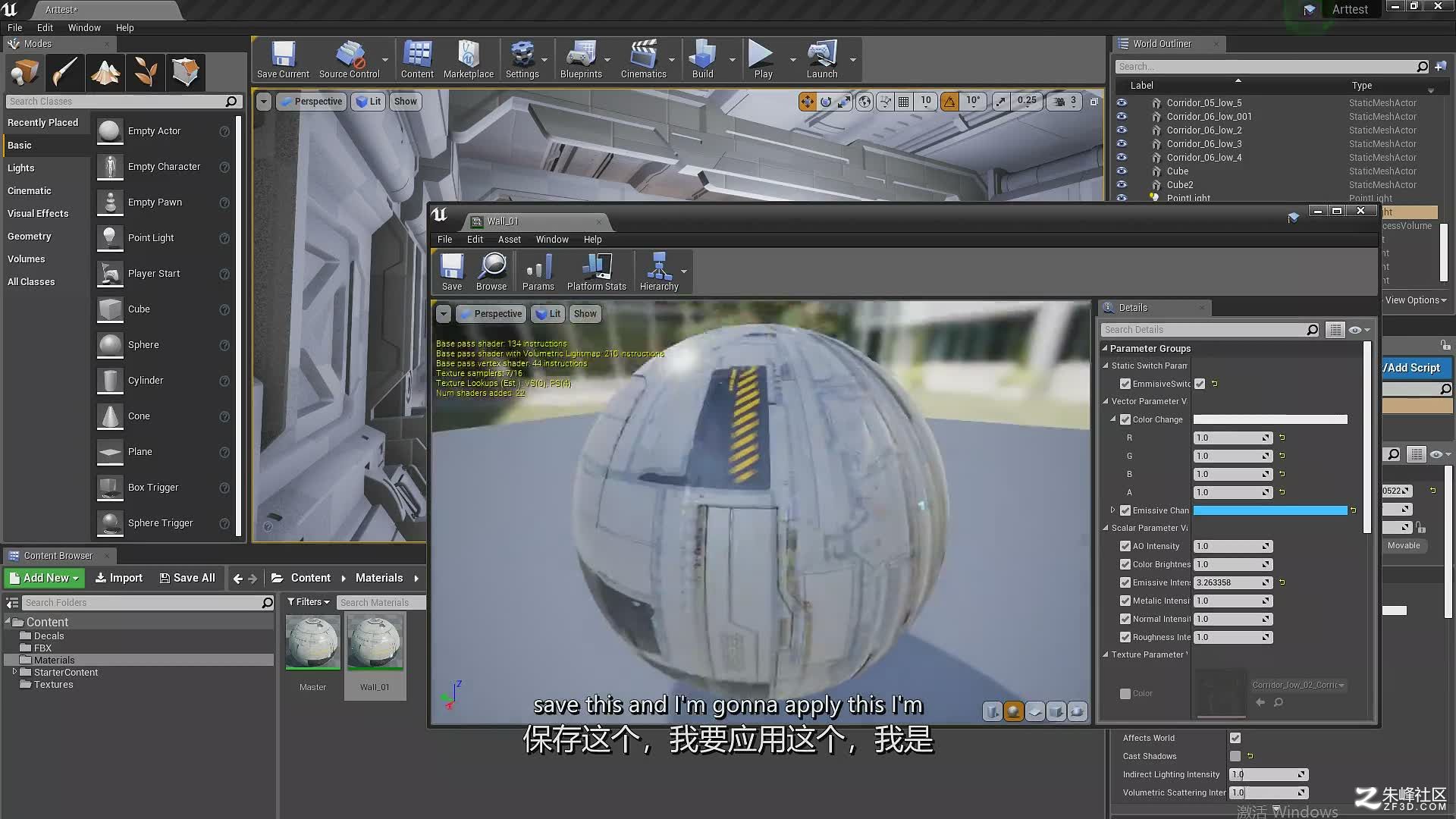Select the Geometry Editing mode icon
1456x819 pixels.
186,73
